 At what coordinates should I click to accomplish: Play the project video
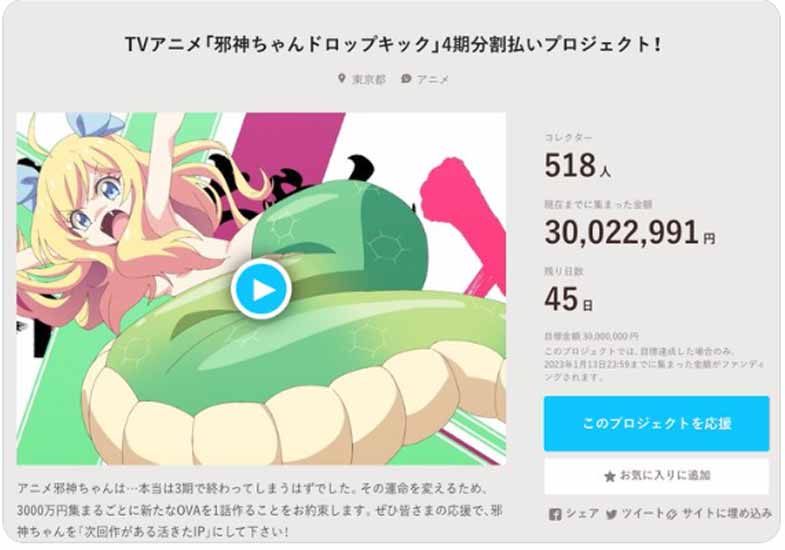click(261, 289)
